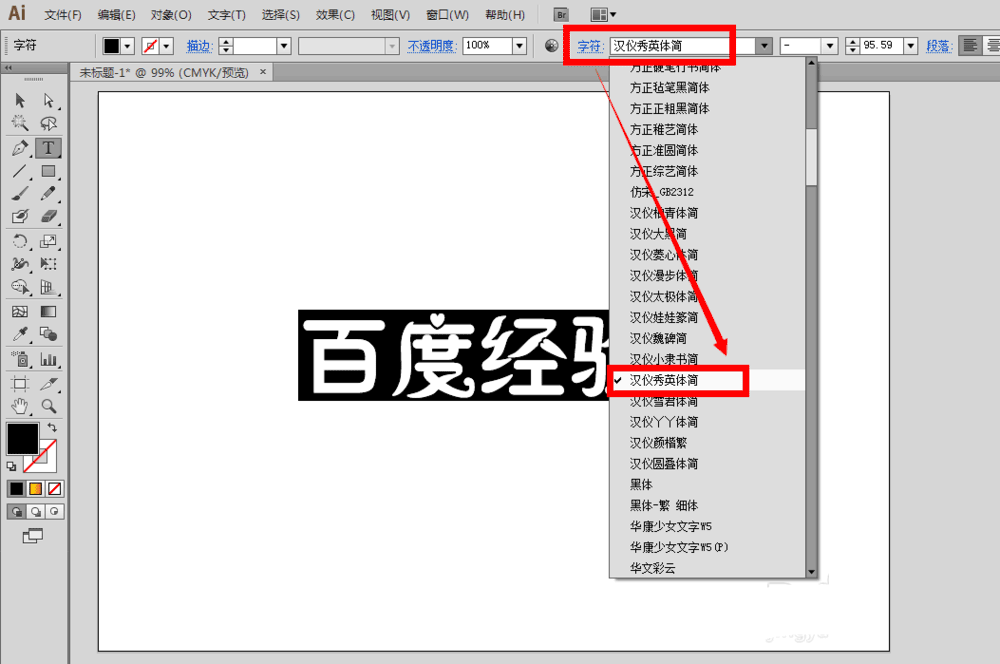Open stroke color dropdown in control bar

(167, 46)
